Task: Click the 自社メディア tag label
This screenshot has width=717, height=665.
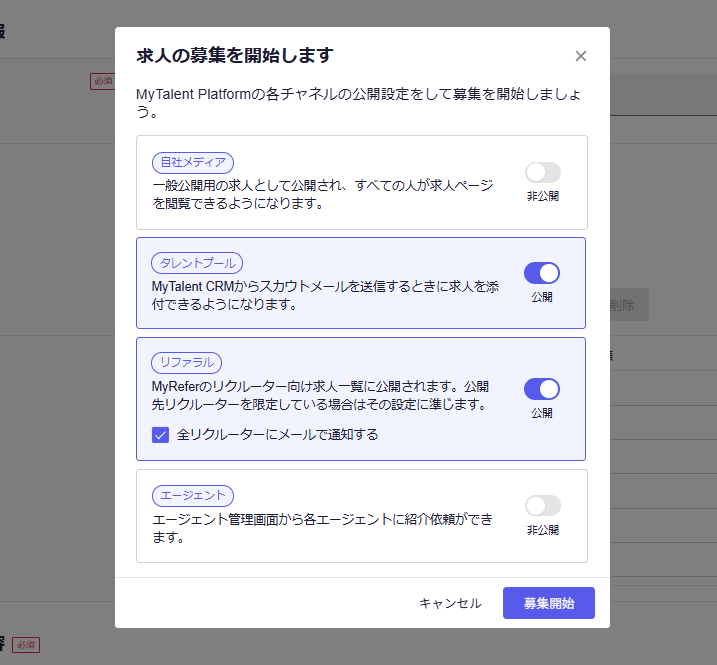Action: tap(193, 162)
